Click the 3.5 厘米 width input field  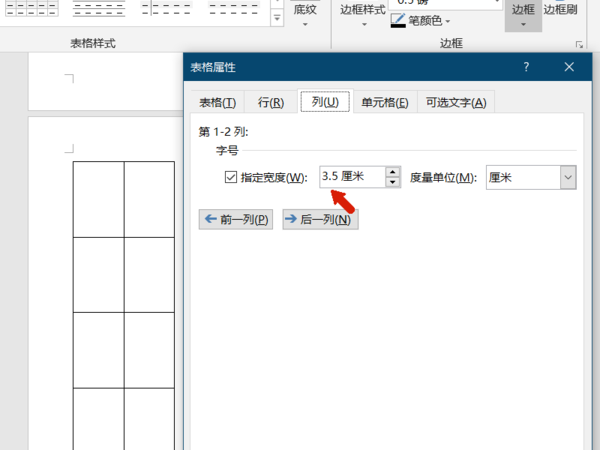click(x=352, y=177)
